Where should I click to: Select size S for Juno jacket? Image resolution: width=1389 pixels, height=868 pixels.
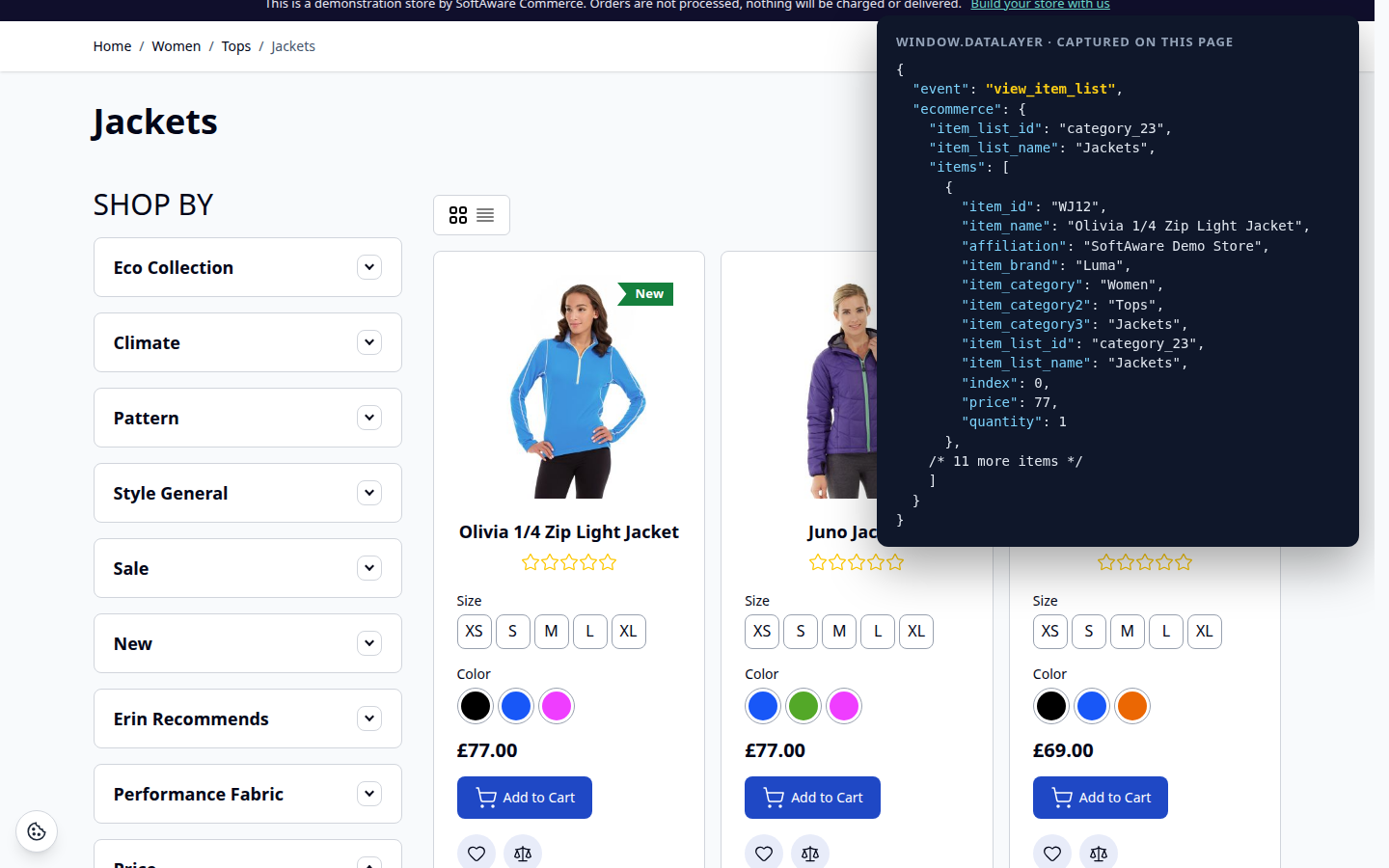pos(801,632)
